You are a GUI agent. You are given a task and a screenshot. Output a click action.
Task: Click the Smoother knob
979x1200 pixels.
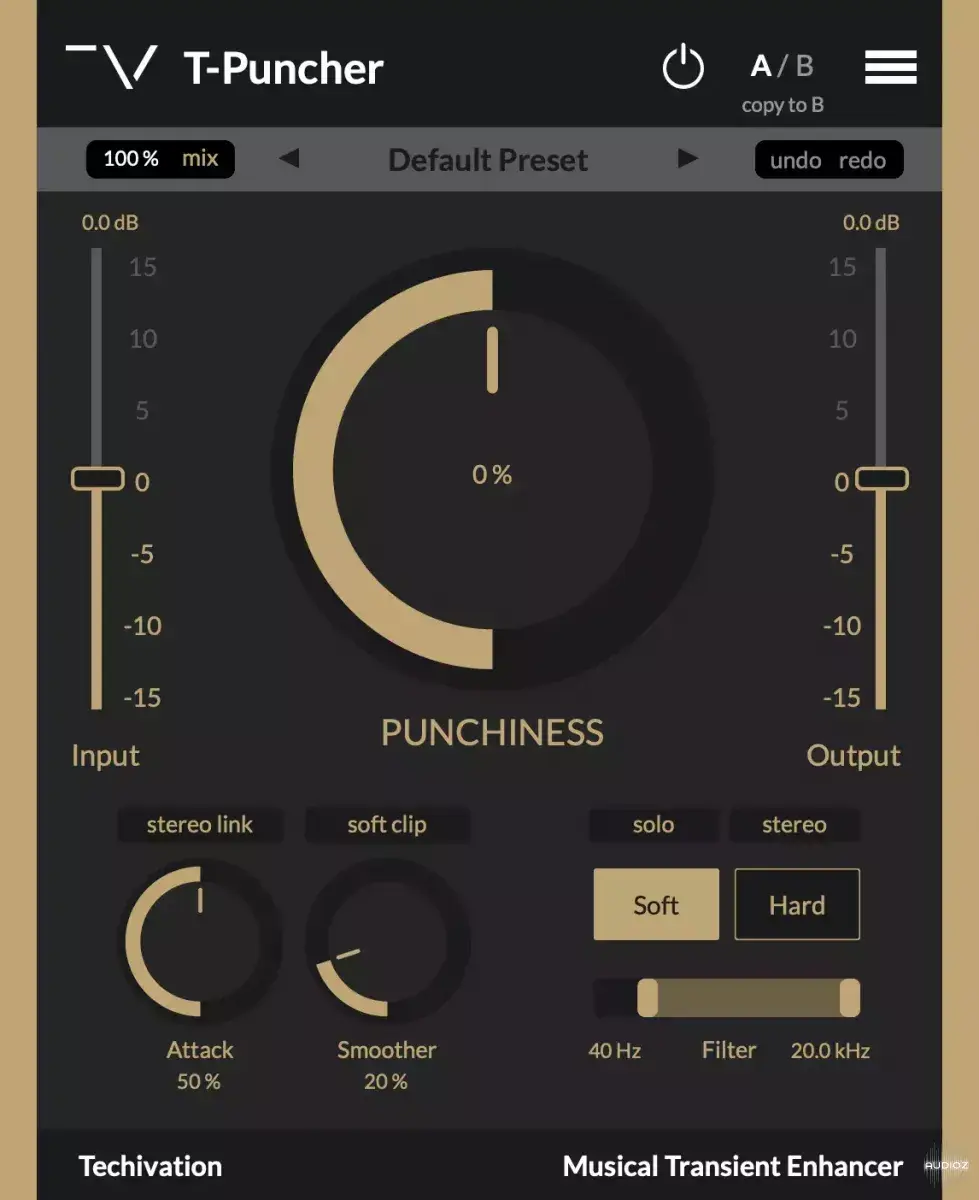click(387, 941)
